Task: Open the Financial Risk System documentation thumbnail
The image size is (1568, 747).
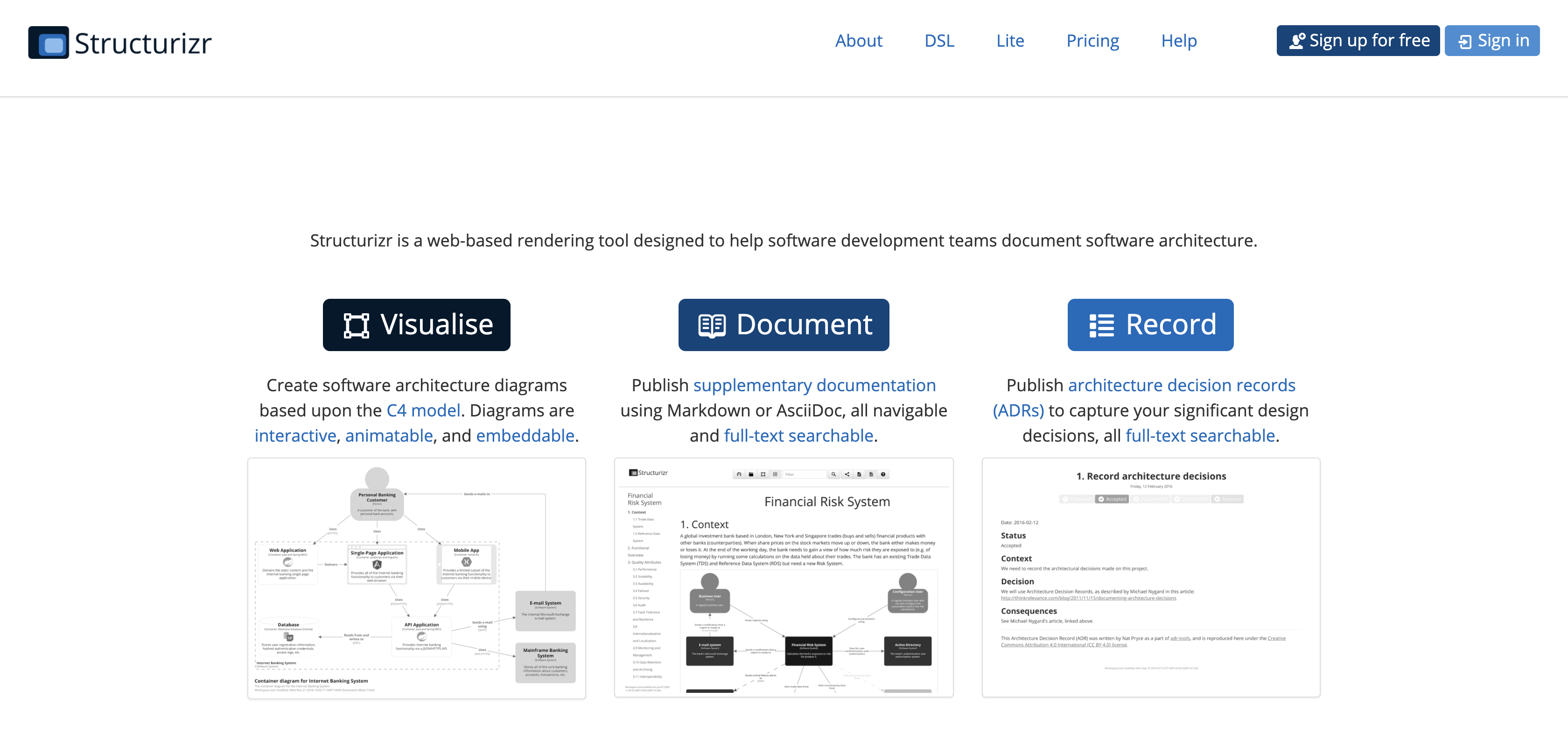Action: 784,577
